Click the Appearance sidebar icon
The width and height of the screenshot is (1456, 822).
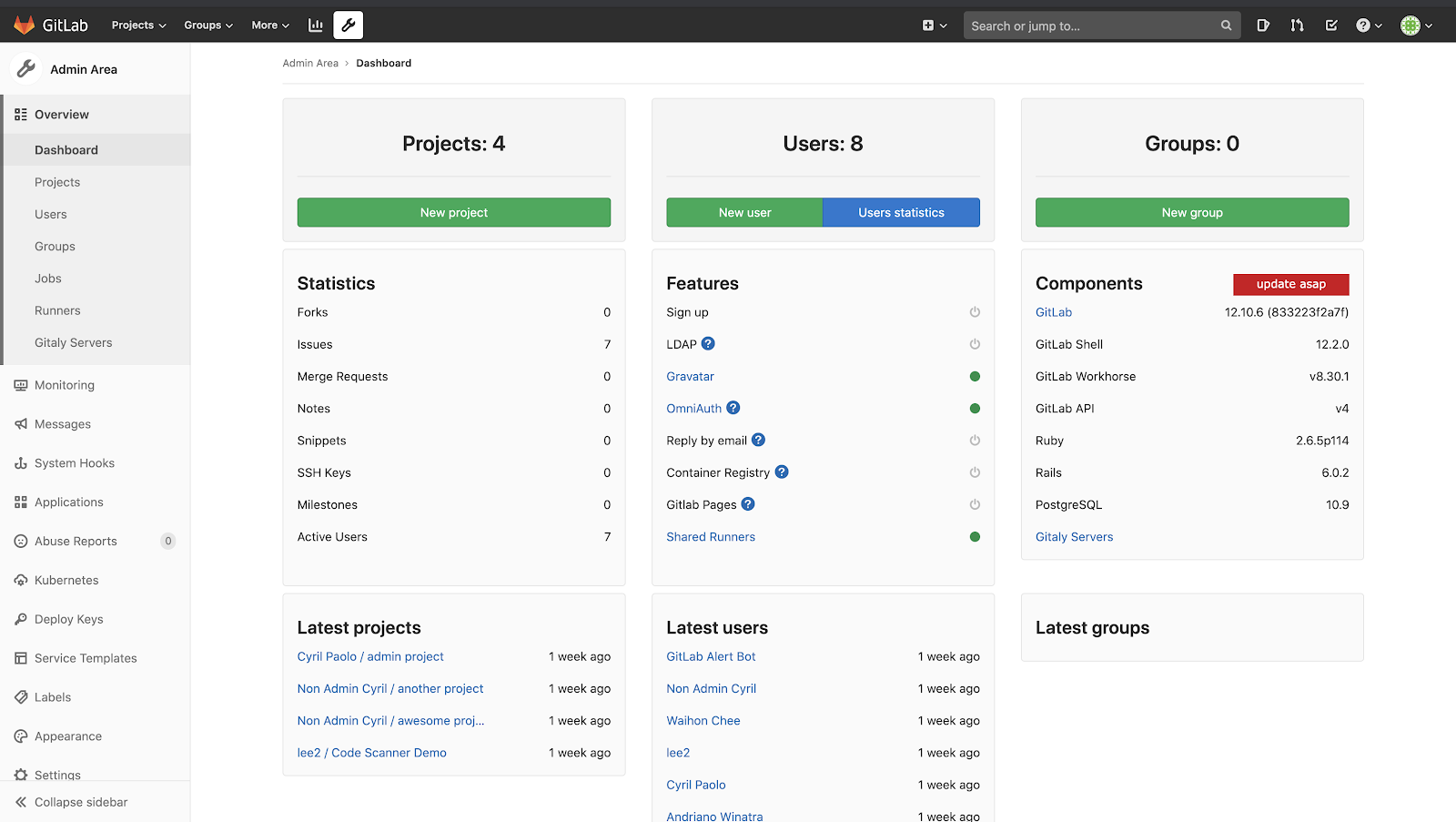coord(21,736)
